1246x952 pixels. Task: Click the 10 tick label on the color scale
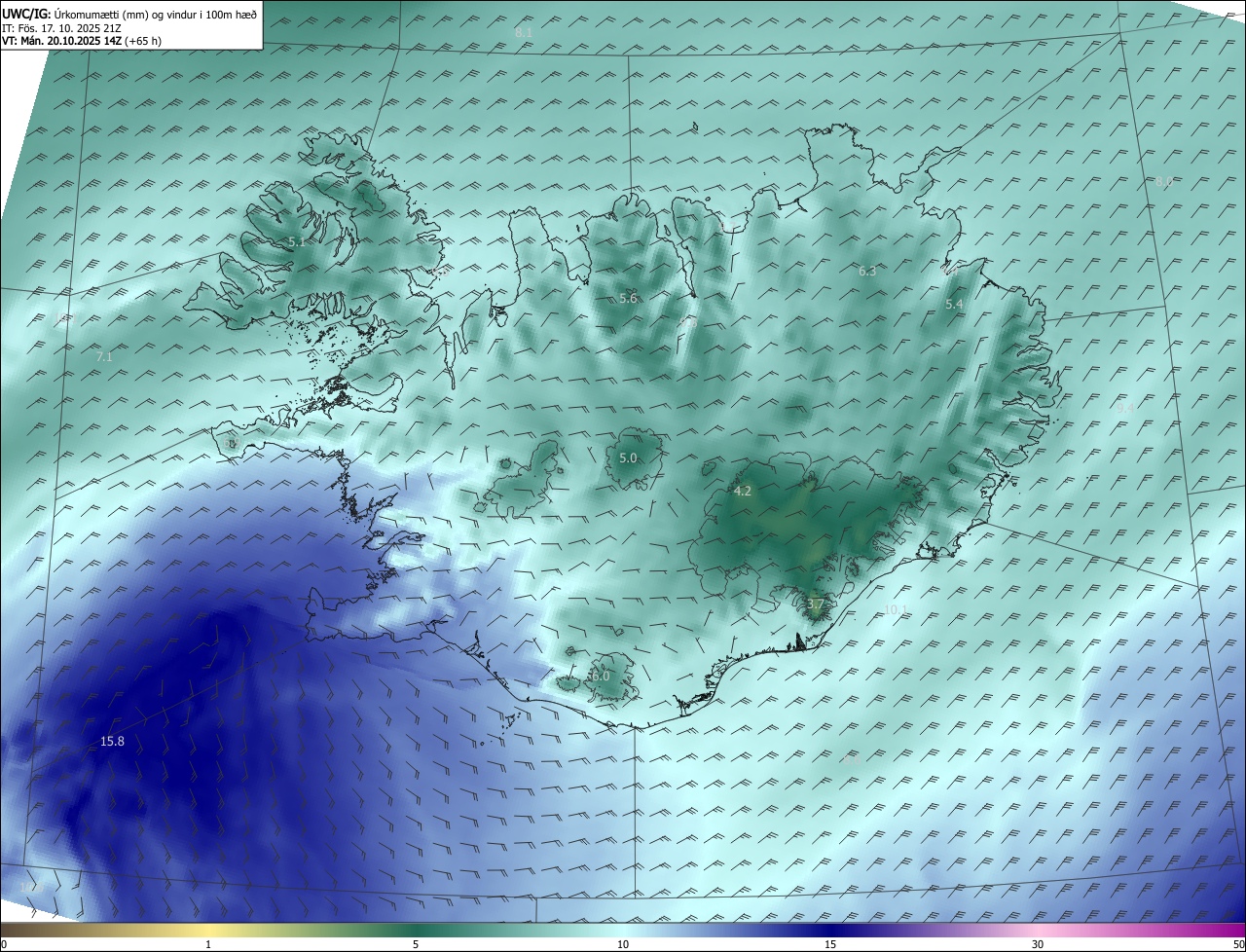(623, 944)
